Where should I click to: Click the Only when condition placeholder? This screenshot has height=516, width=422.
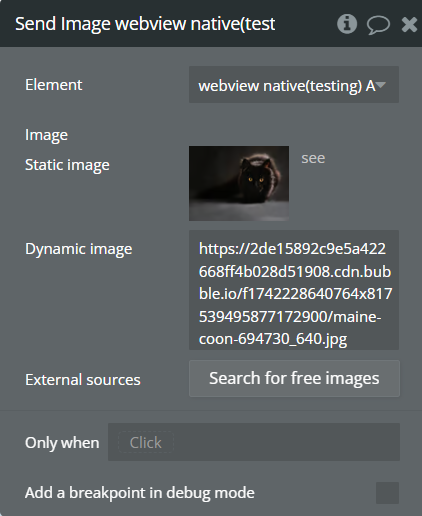146,443
